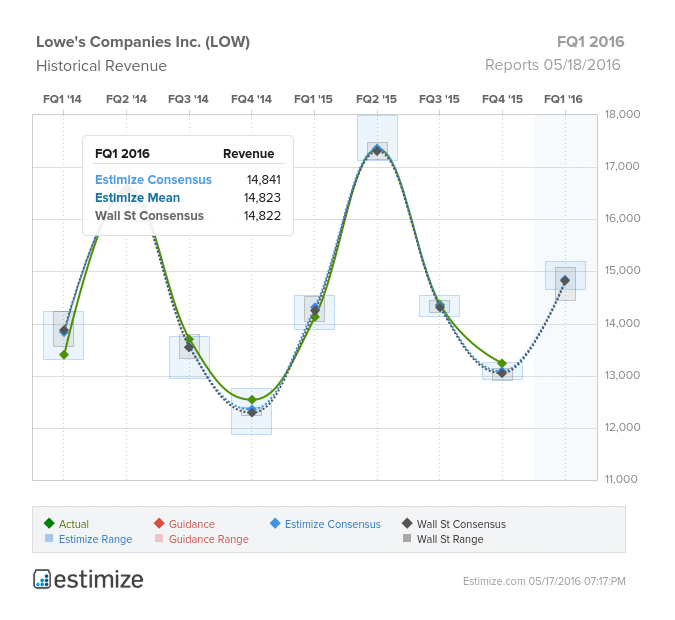Screen dimensions: 675x620
Task: Select the FQ2 '15 quarter label
Action: tap(376, 99)
